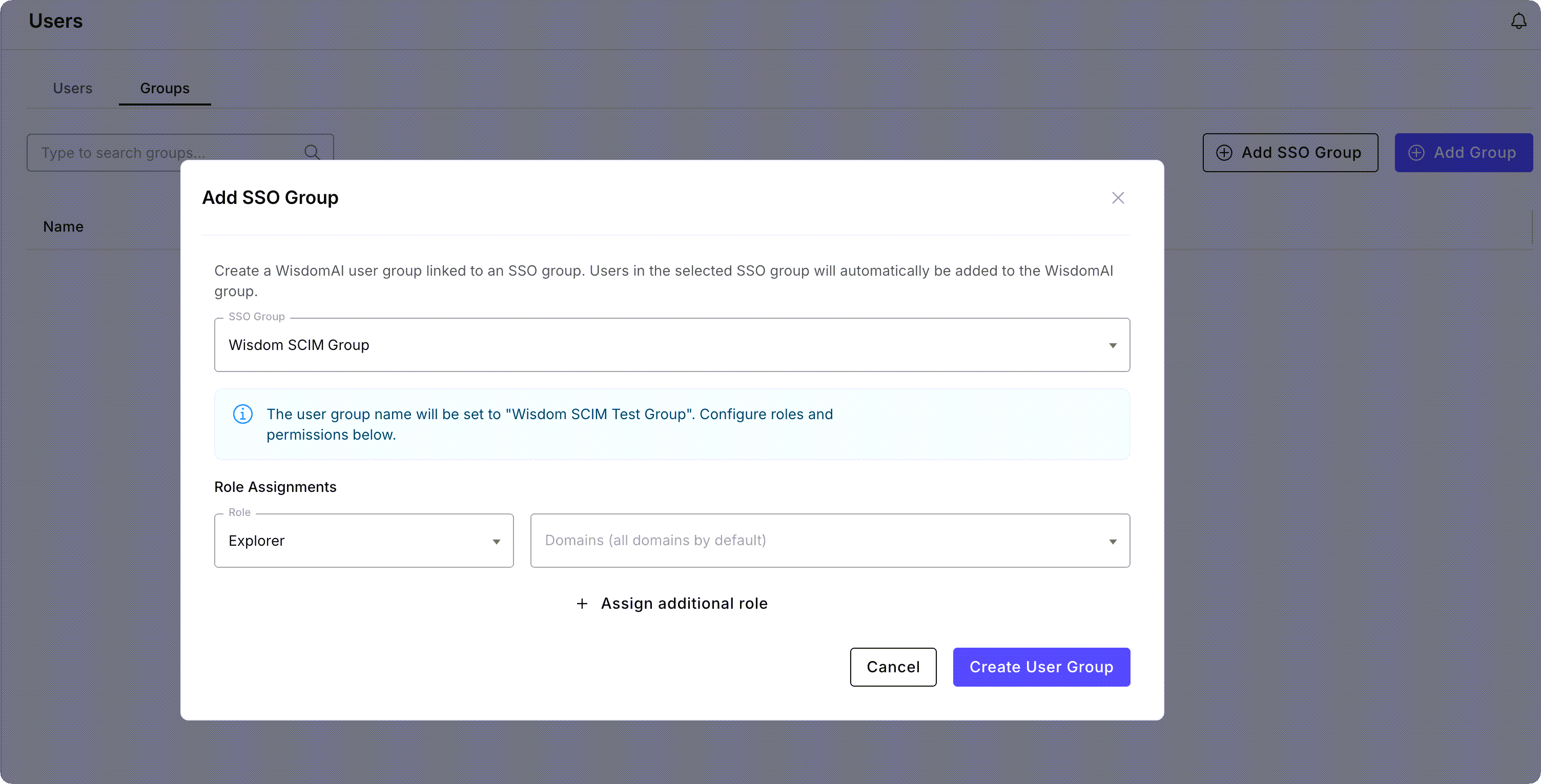The height and width of the screenshot is (784, 1541).
Task: Click Create User Group
Action: click(1041, 667)
